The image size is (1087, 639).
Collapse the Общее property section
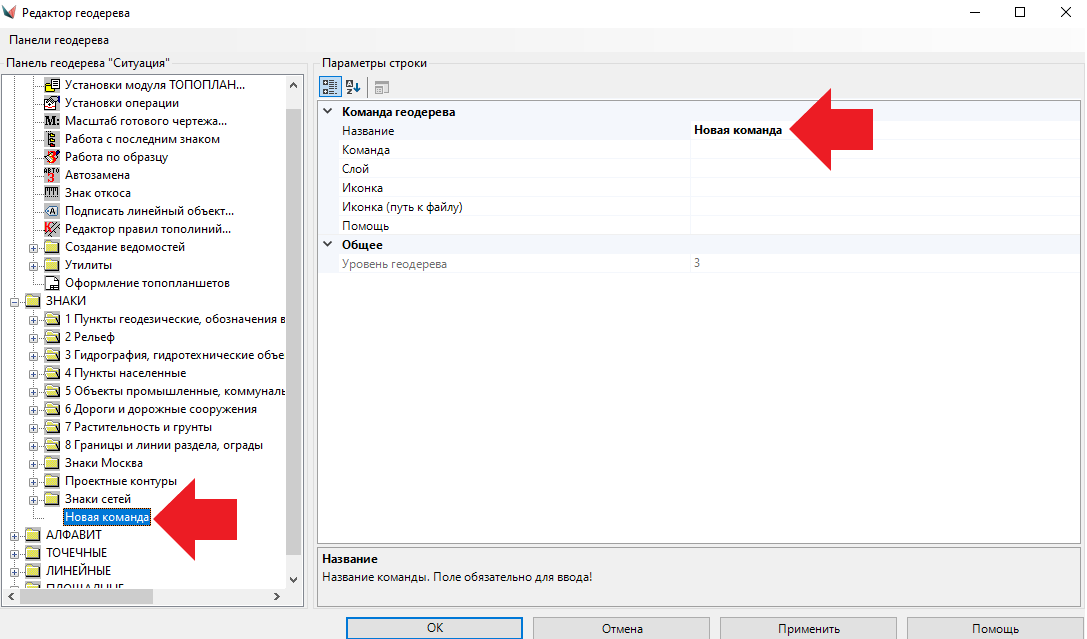[328, 245]
